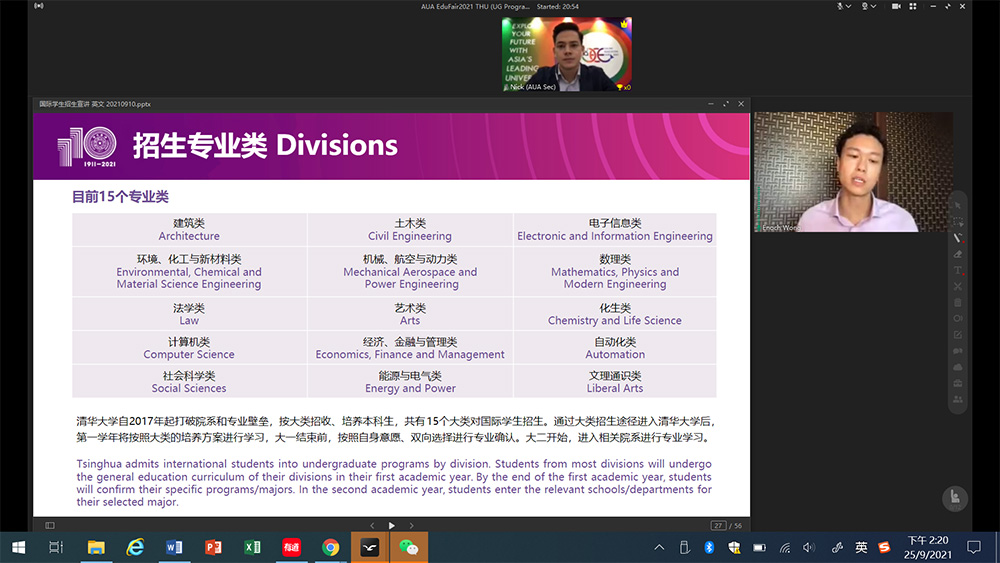Click the Social Sciences division cell
The height and width of the screenshot is (563, 1000).
coord(189,381)
